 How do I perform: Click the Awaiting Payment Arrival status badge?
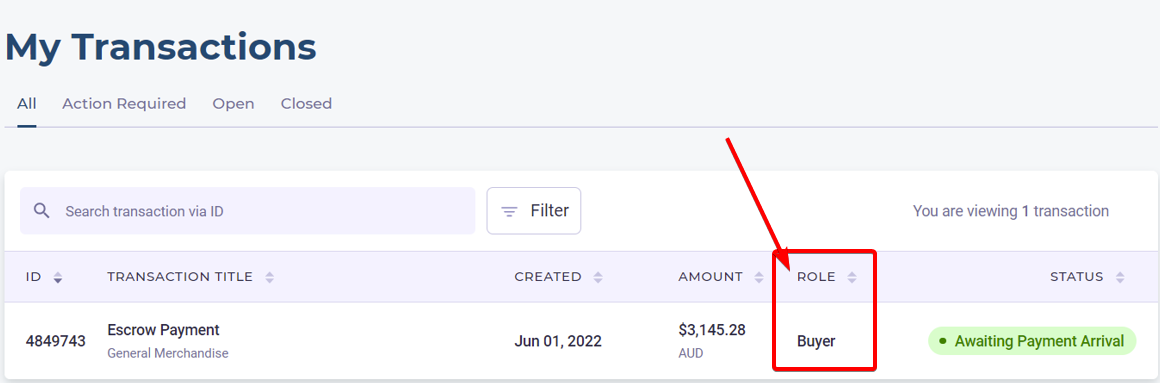(1031, 341)
